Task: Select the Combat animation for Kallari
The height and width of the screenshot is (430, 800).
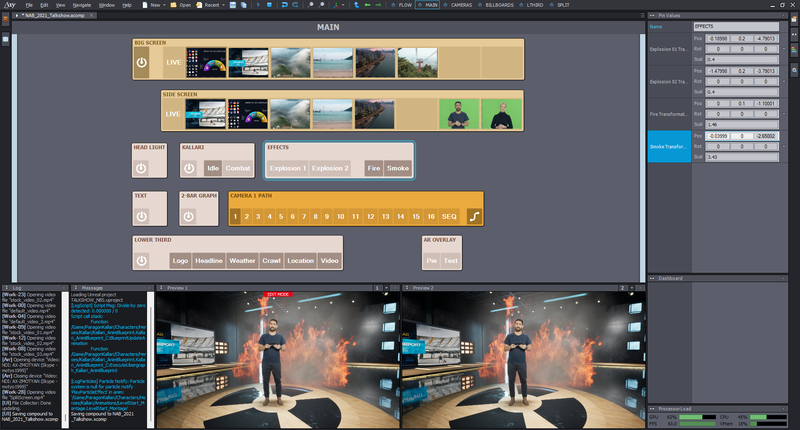Action: point(238,168)
